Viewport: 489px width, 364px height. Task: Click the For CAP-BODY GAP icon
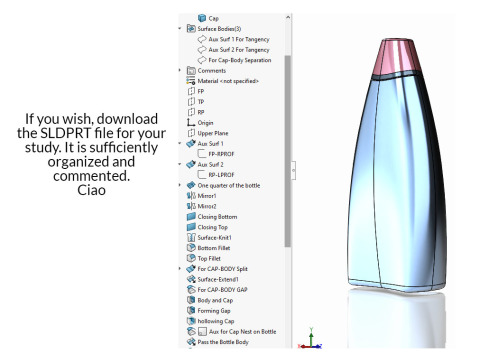pyautogui.click(x=191, y=289)
